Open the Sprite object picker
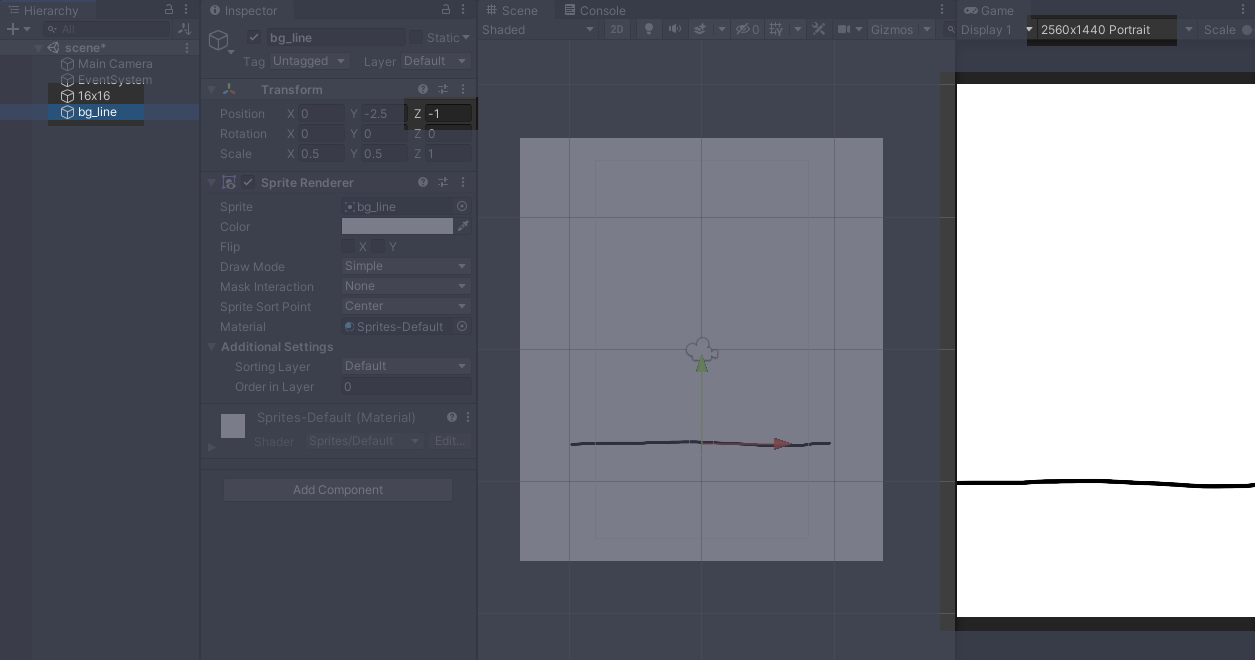Viewport: 1255px width, 660px height. coord(462,206)
